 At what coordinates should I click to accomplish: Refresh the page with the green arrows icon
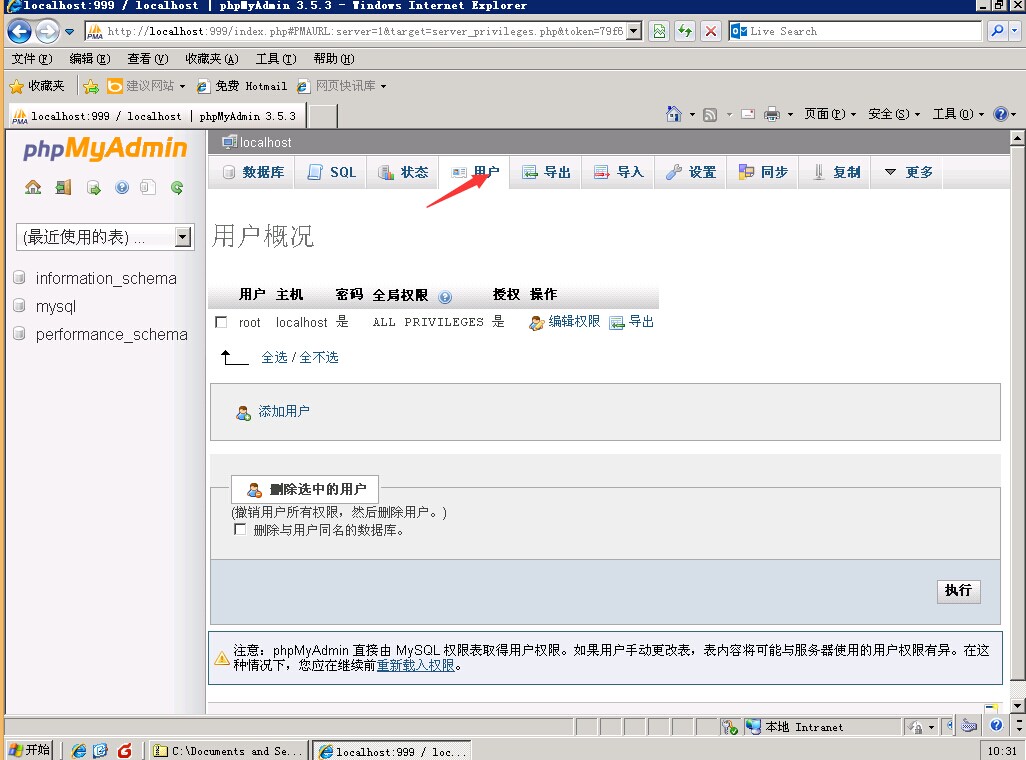click(x=685, y=31)
